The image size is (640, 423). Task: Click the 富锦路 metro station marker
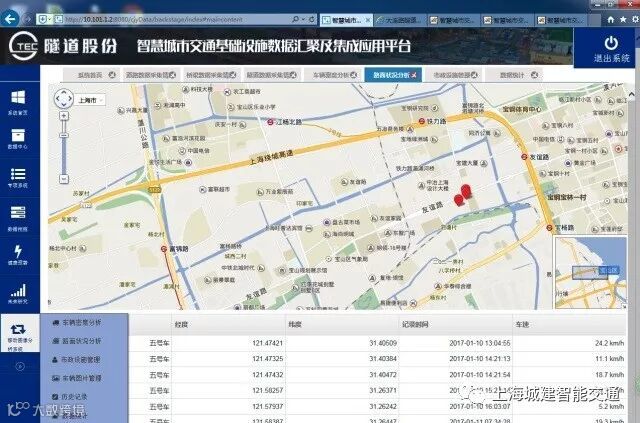click(x=164, y=249)
